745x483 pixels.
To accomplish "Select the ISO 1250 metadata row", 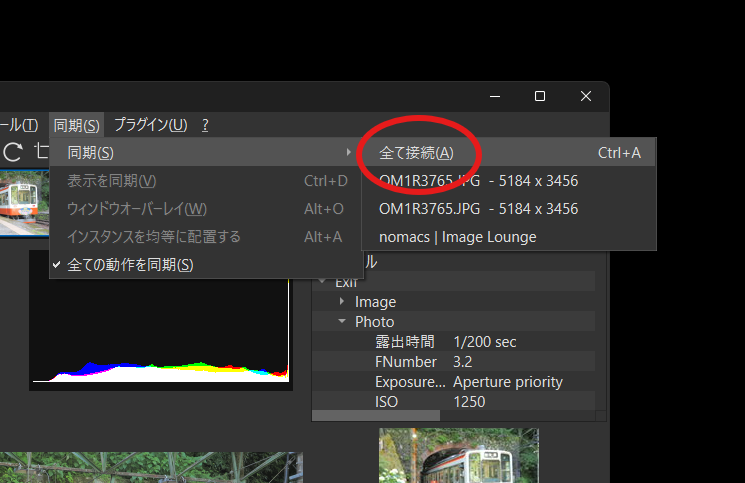I will [x=454, y=401].
